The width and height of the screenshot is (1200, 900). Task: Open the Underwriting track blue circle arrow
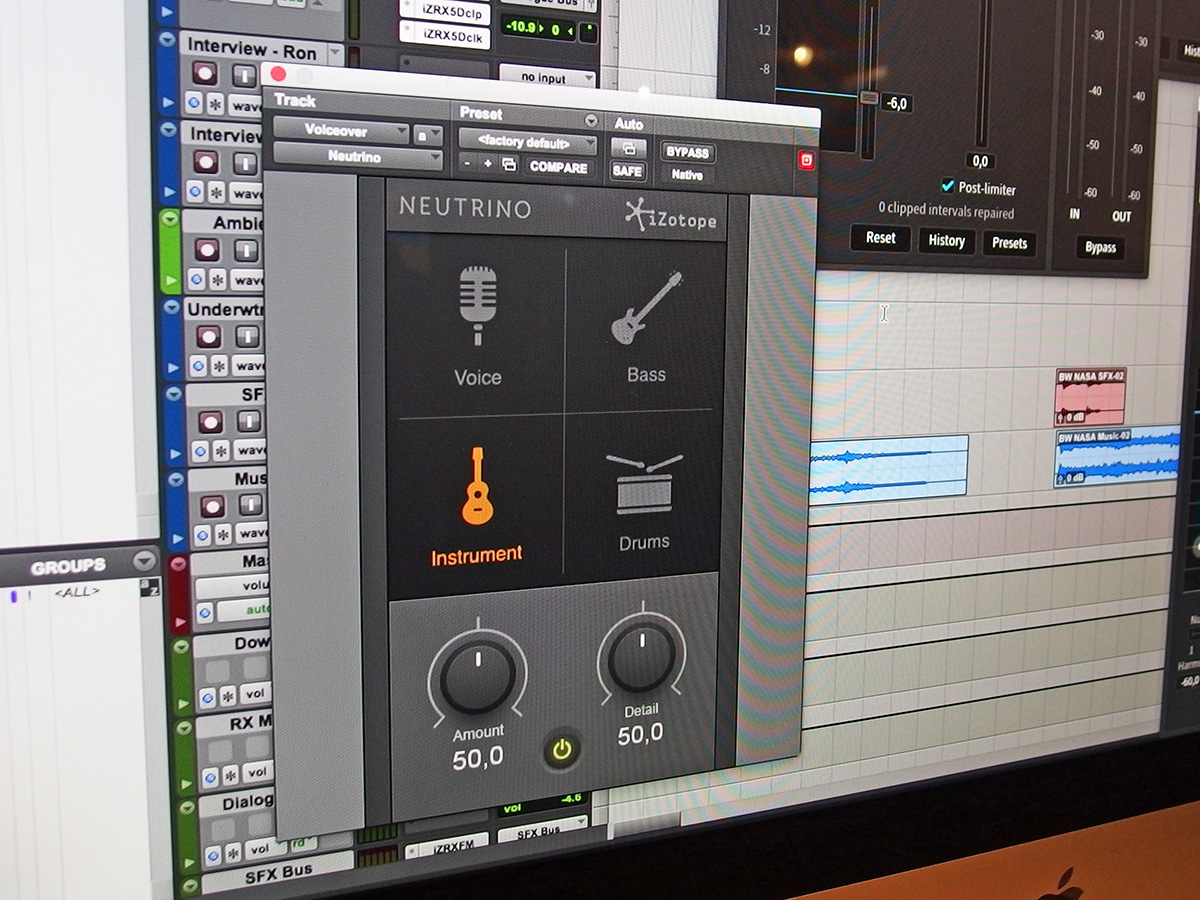coord(170,305)
